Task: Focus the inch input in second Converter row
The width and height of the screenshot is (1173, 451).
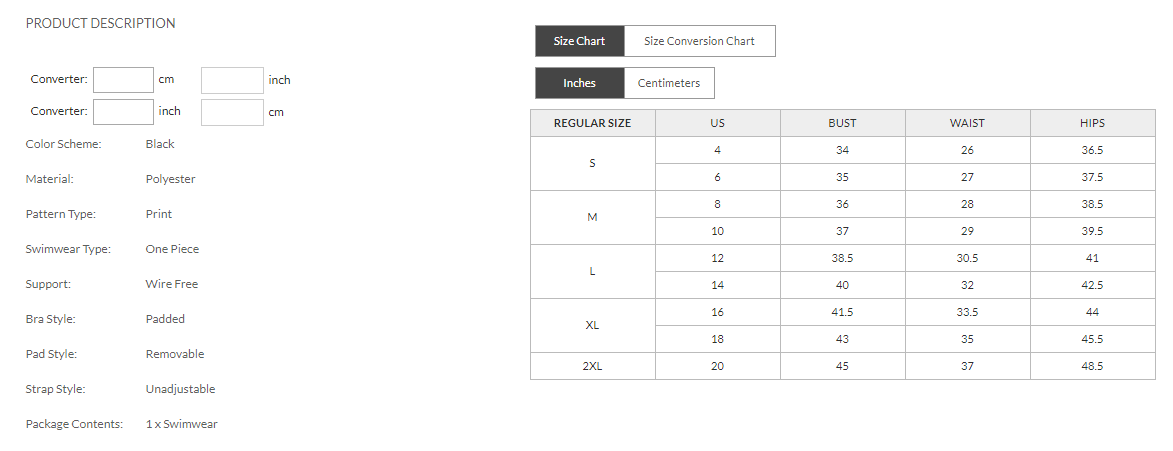Action: point(123,112)
